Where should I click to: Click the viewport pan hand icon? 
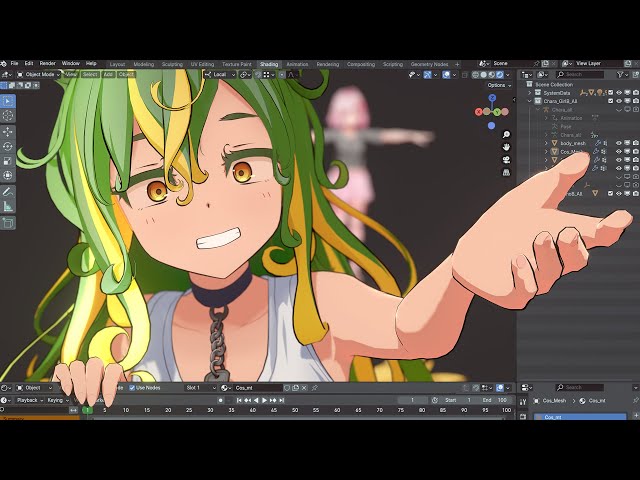pos(506,147)
